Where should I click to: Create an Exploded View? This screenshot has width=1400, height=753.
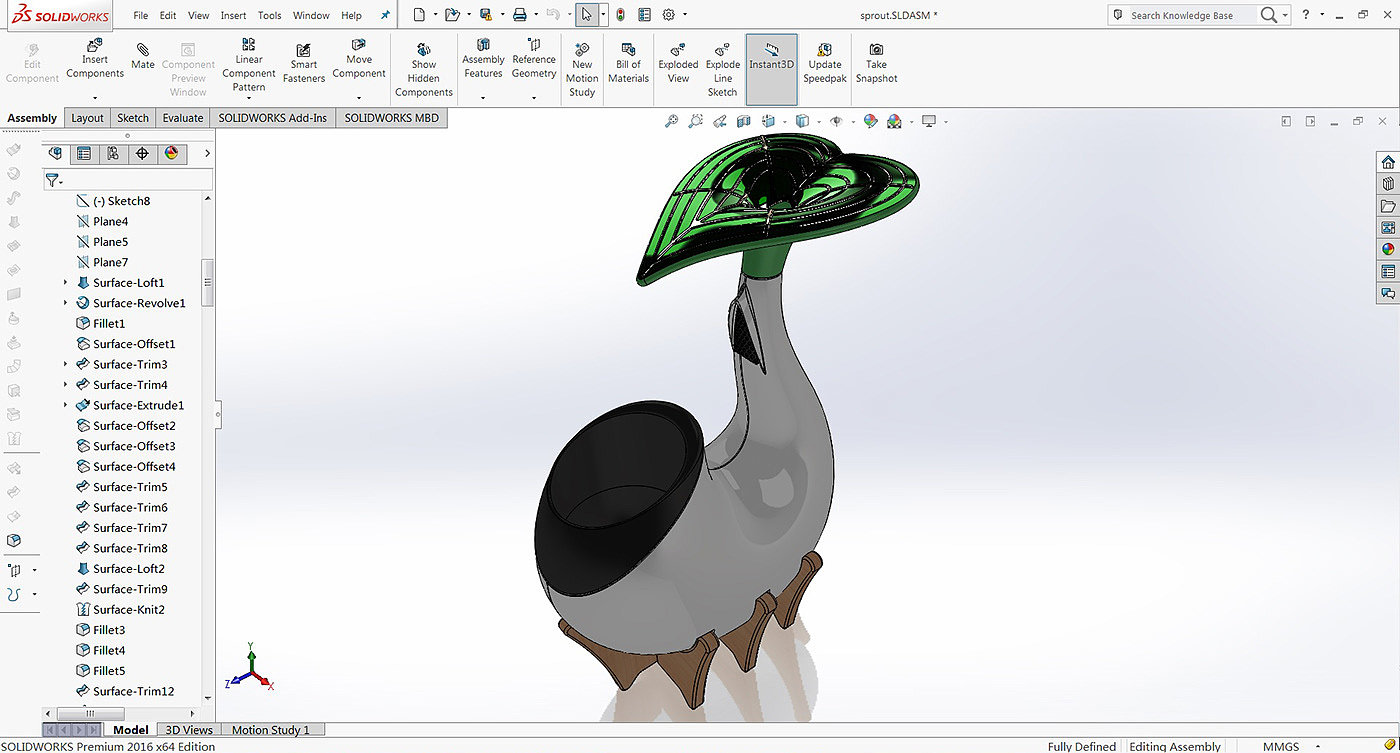(678, 51)
